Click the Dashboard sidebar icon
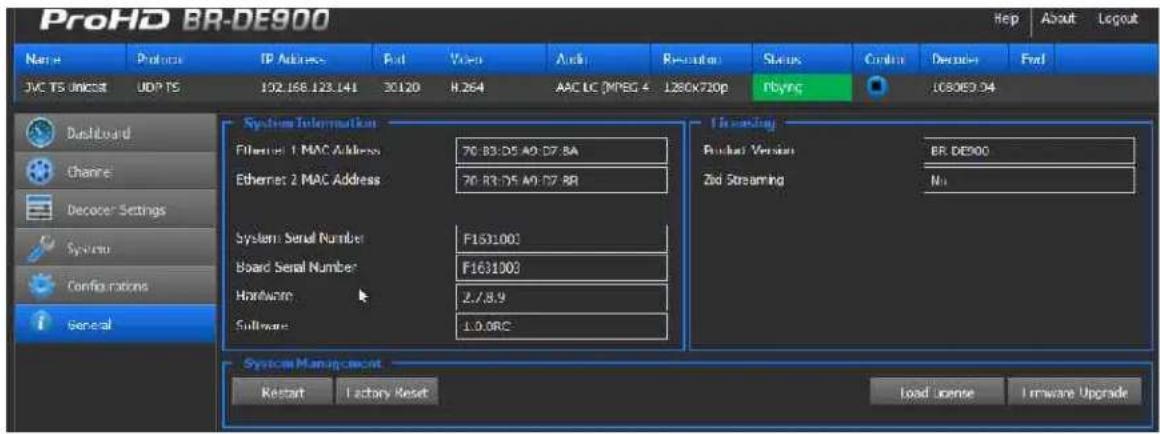The height and width of the screenshot is (434, 1160). 38,135
